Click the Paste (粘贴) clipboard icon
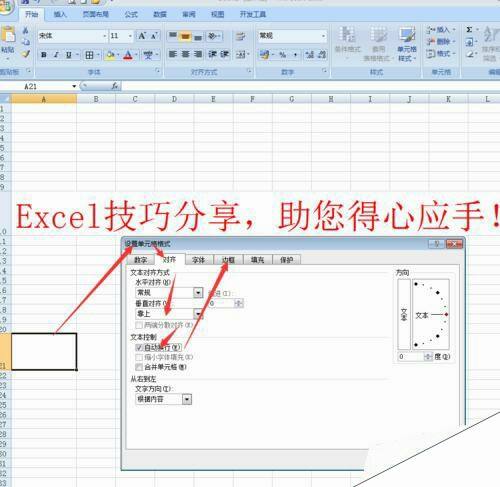Screen dimensions: 500x487 (8, 35)
